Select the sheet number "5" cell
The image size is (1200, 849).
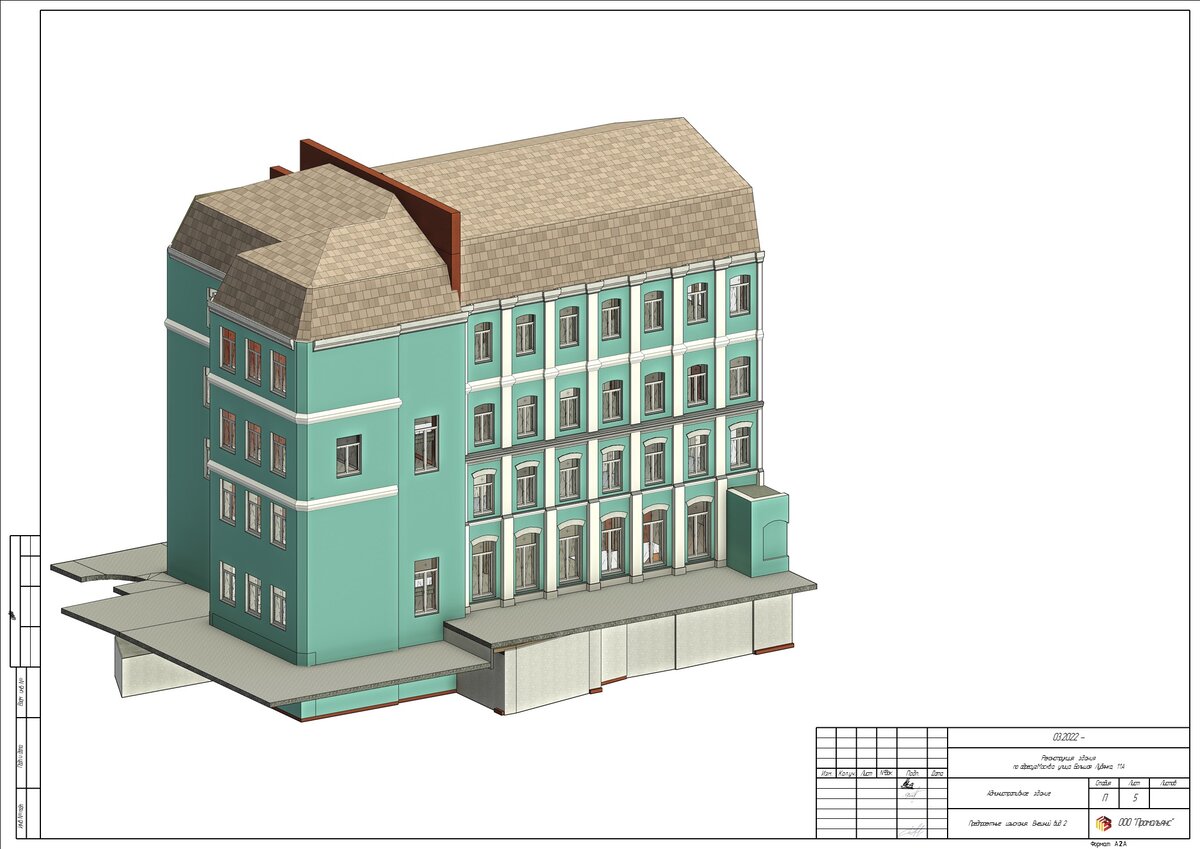point(1134,798)
